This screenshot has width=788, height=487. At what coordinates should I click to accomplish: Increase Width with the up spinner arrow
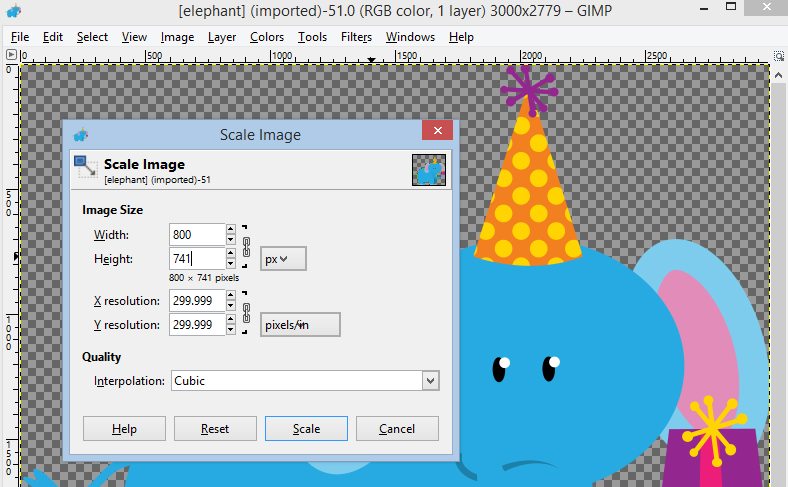231,229
